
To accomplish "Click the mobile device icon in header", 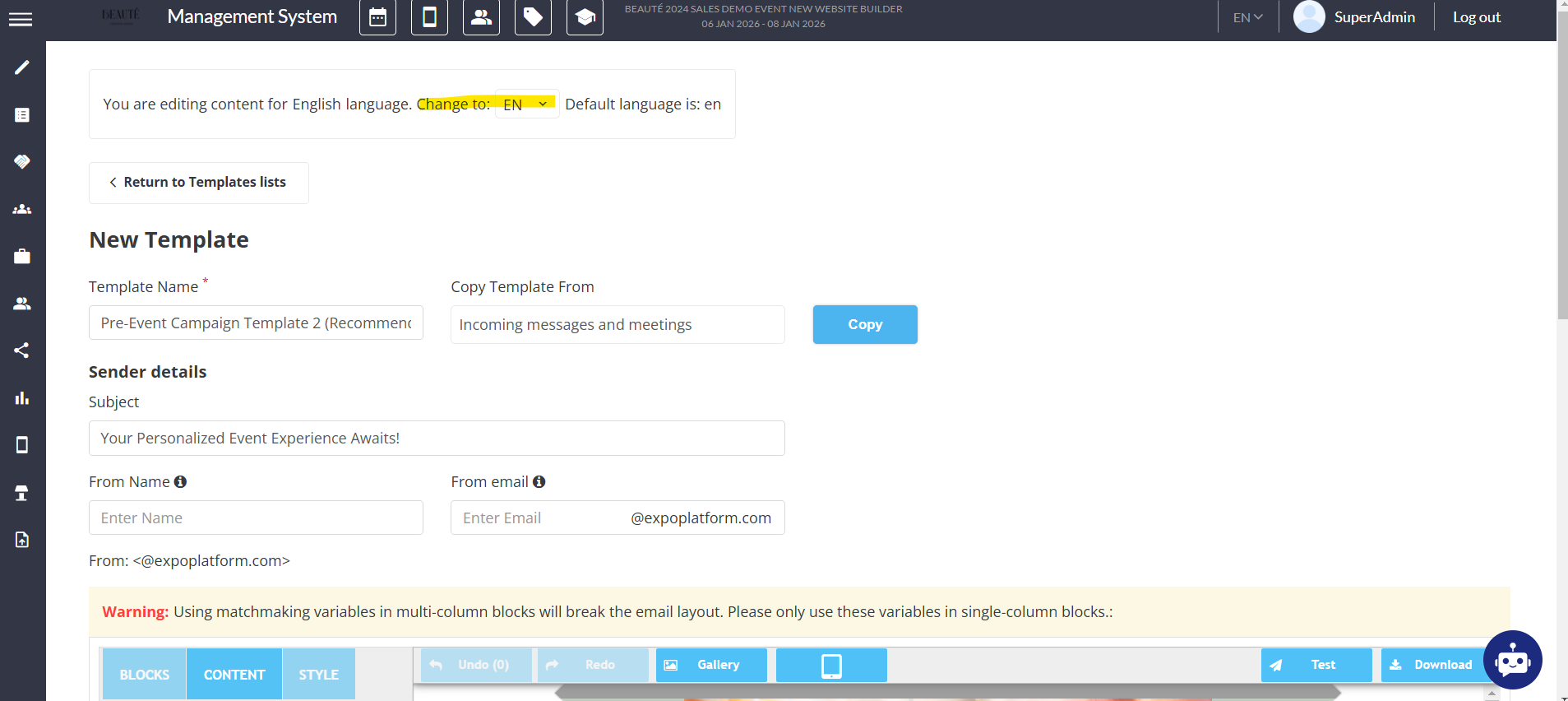I will pyautogui.click(x=429, y=17).
